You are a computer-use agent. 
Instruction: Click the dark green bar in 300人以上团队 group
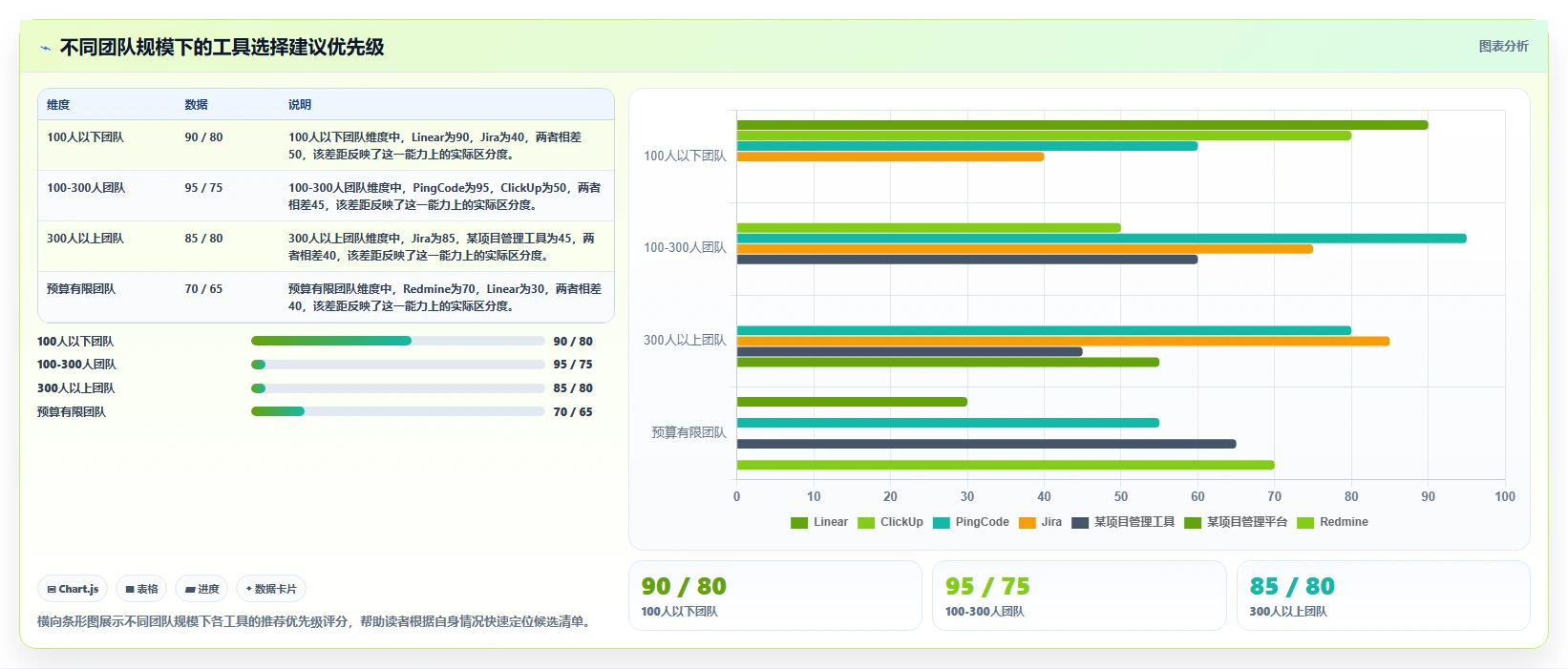(947, 363)
